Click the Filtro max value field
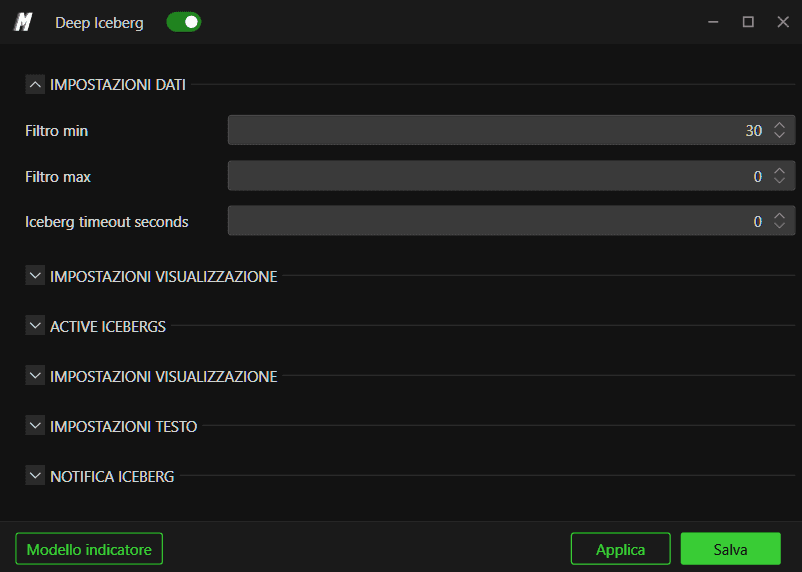This screenshot has width=802, height=572. [x=511, y=176]
